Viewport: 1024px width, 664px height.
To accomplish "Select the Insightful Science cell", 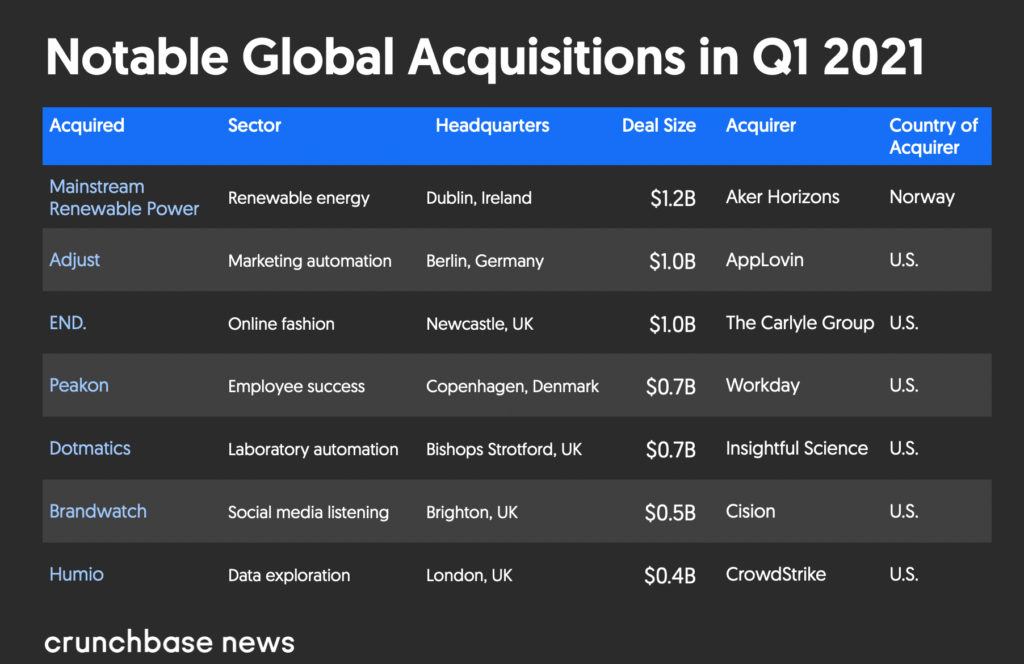I will (x=796, y=448).
